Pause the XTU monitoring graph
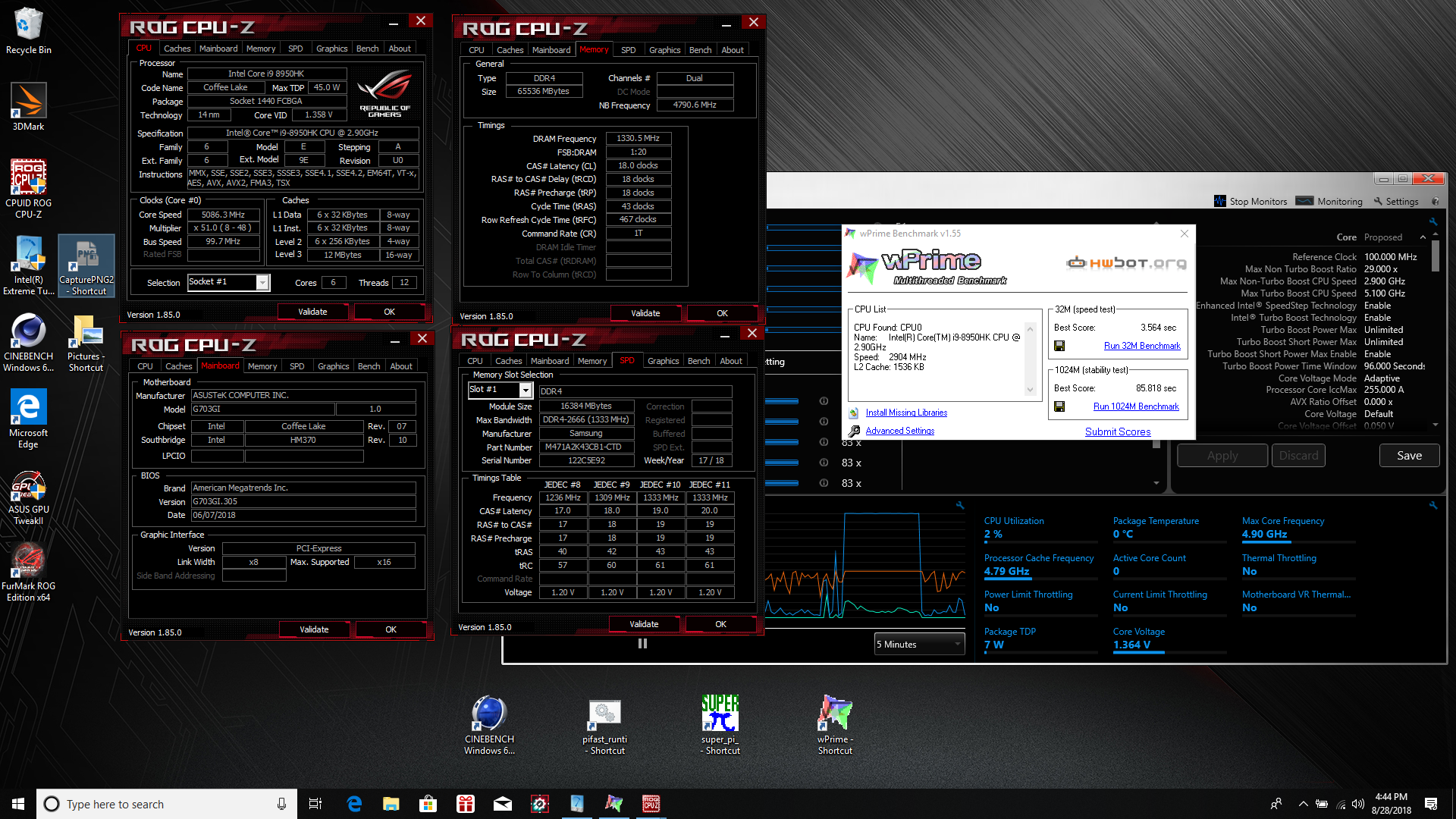Screen dimensions: 1456x819 642,644
